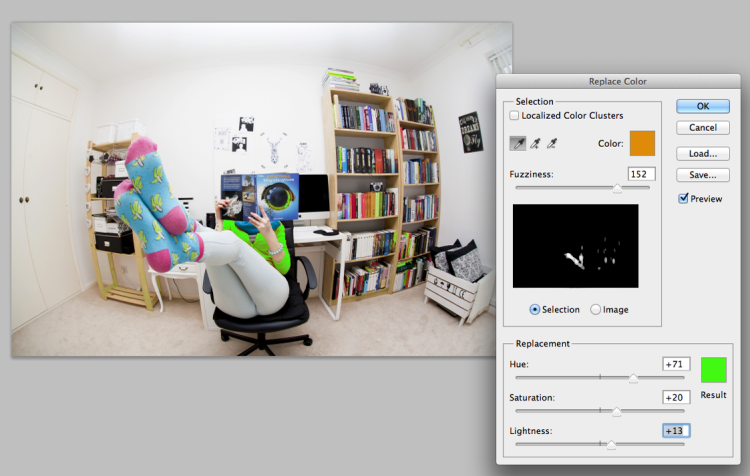Select the Subtract from Sample eyedropper
750x476 pixels.
point(552,143)
